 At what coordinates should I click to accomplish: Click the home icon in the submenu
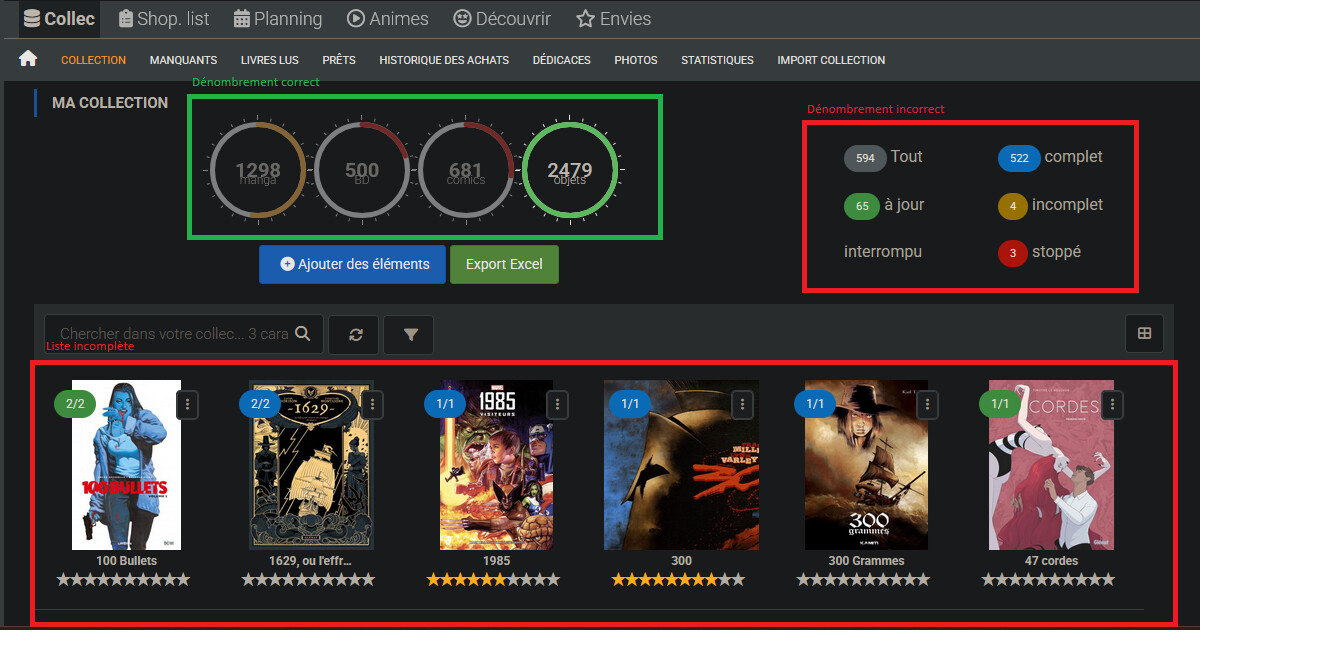(x=28, y=59)
